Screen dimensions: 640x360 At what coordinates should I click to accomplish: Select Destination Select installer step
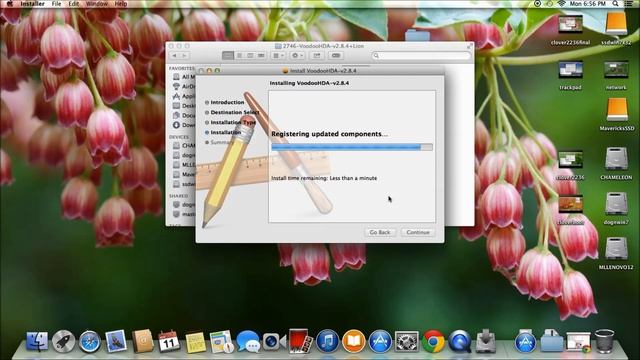[x=234, y=112]
